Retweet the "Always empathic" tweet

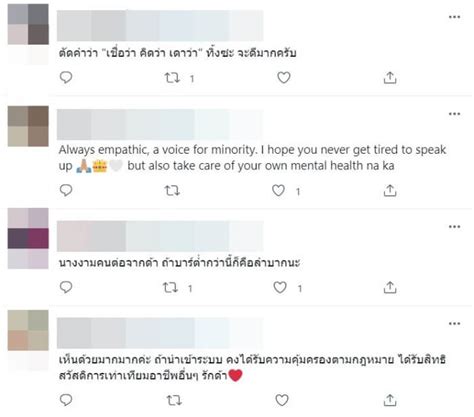[x=172, y=191]
